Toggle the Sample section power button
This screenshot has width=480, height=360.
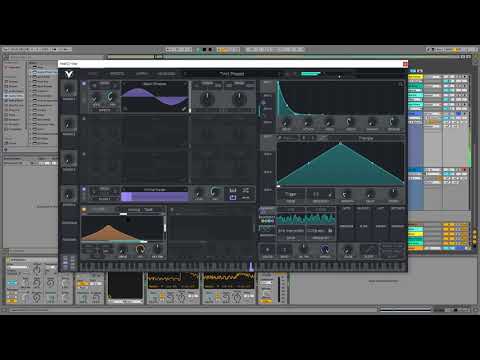tap(84, 189)
